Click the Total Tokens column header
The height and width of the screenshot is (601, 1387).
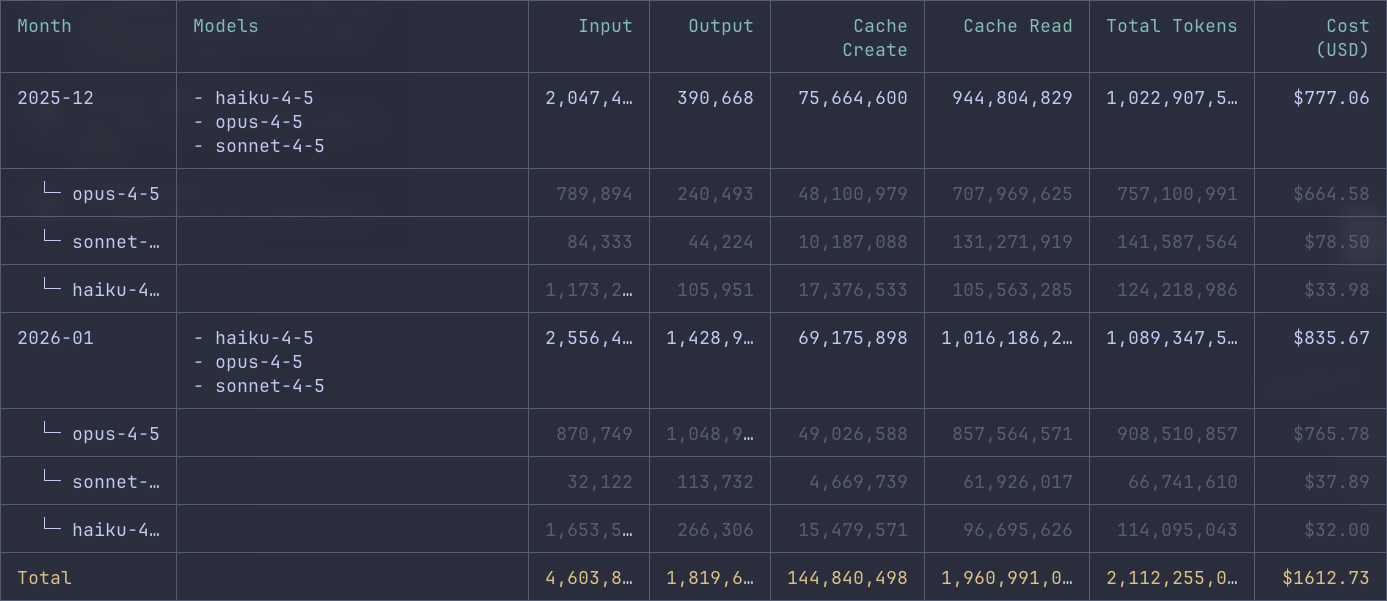pos(1171,26)
